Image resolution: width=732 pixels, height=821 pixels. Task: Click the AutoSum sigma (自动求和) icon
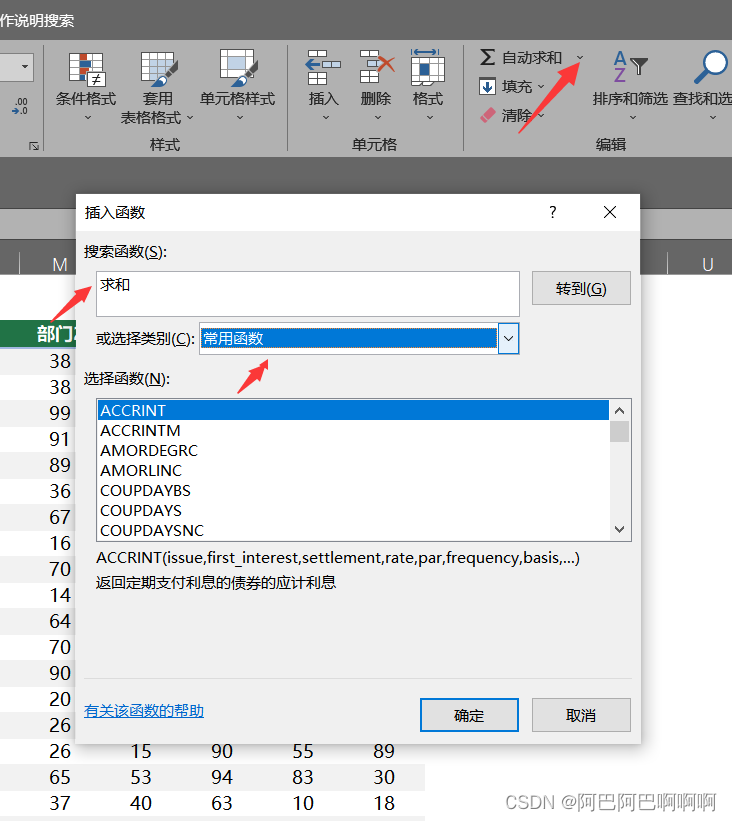pos(487,57)
